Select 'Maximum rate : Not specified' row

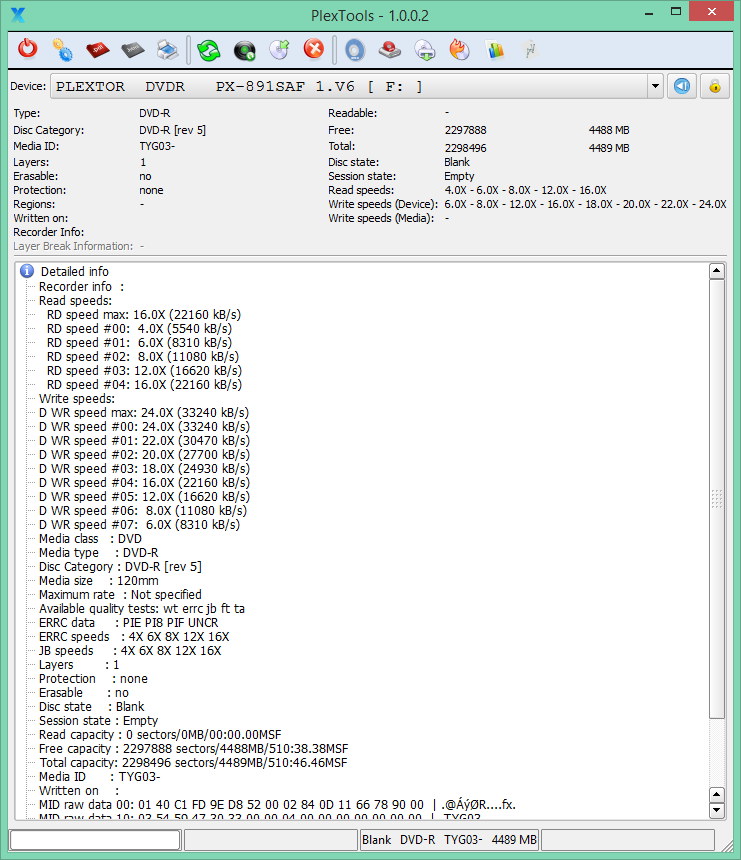tap(120, 595)
